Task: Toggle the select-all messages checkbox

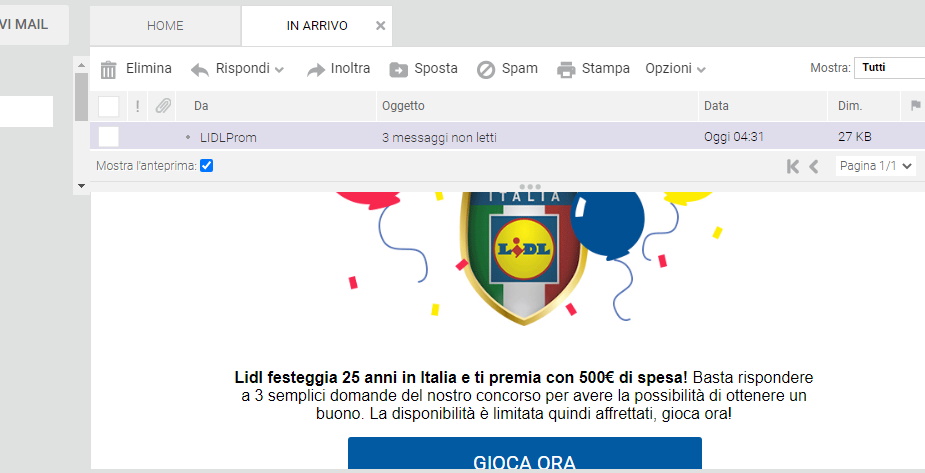Action: point(109,106)
